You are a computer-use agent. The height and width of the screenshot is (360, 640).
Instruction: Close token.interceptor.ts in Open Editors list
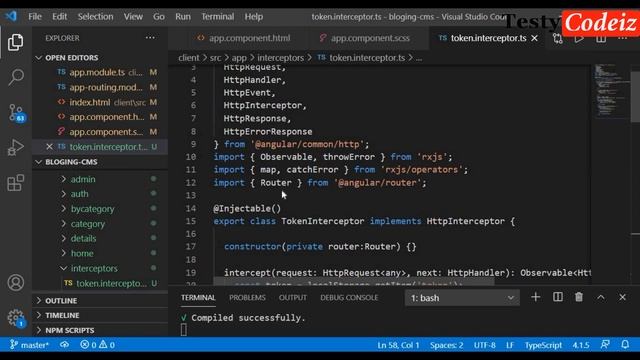click(49, 147)
